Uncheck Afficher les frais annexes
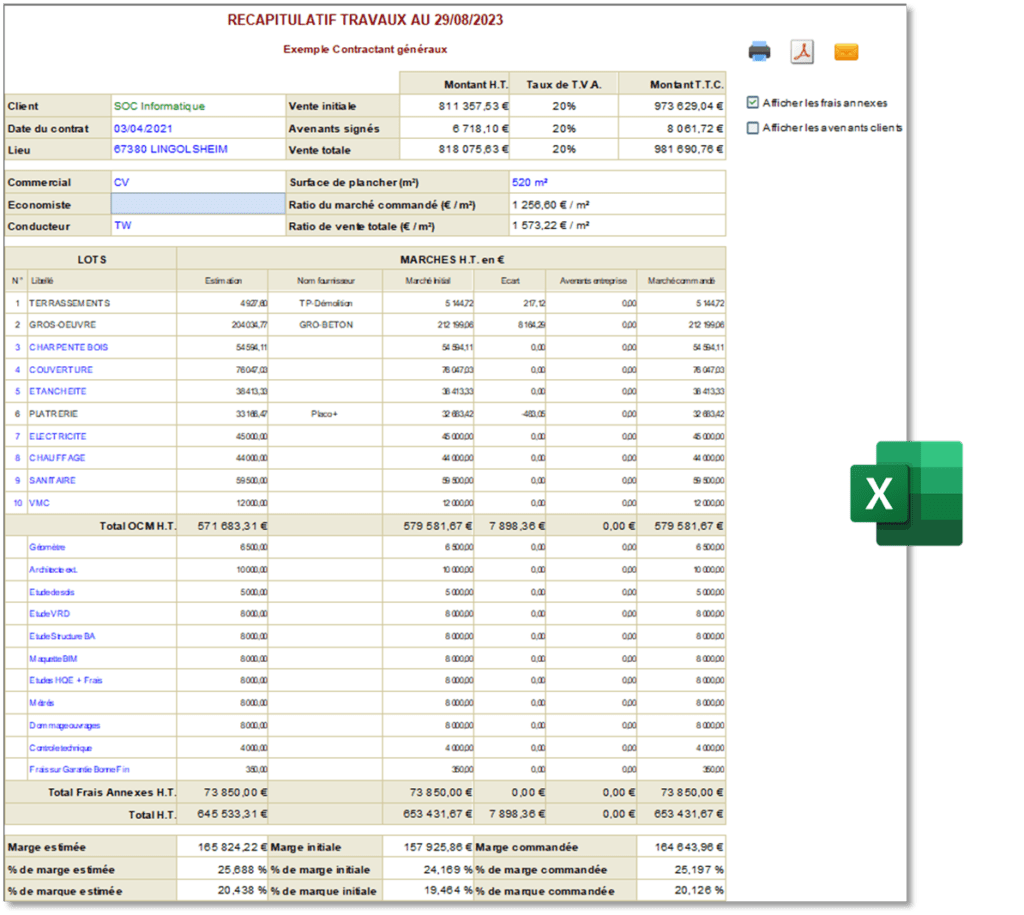1024x915 pixels. 753,103
